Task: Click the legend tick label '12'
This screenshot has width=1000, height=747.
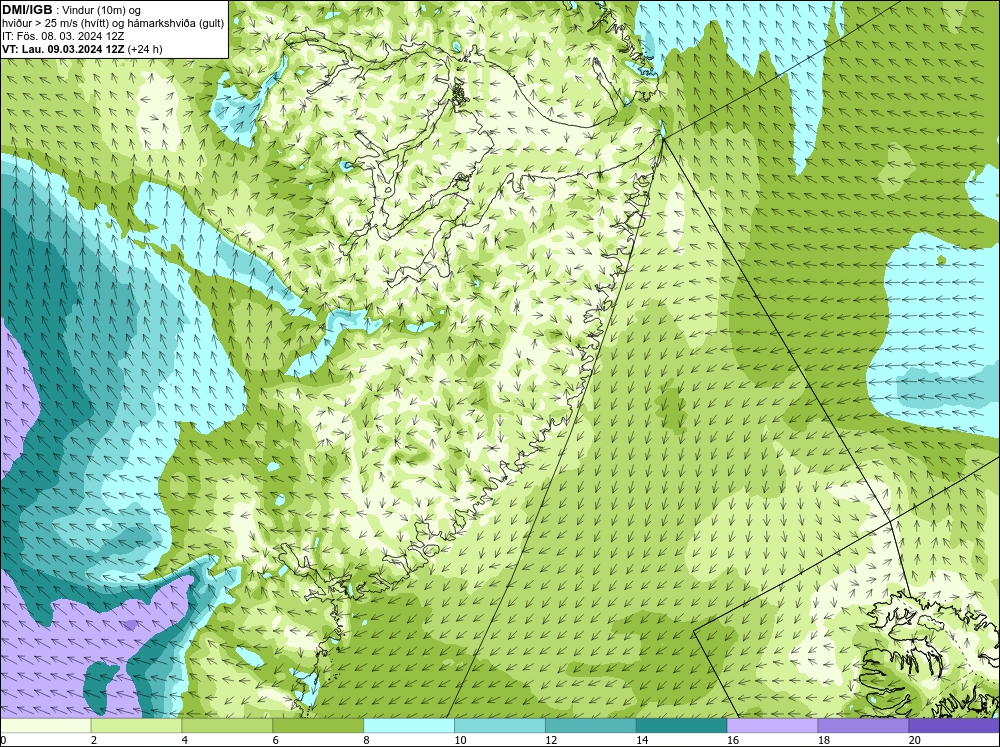Action: [551, 740]
